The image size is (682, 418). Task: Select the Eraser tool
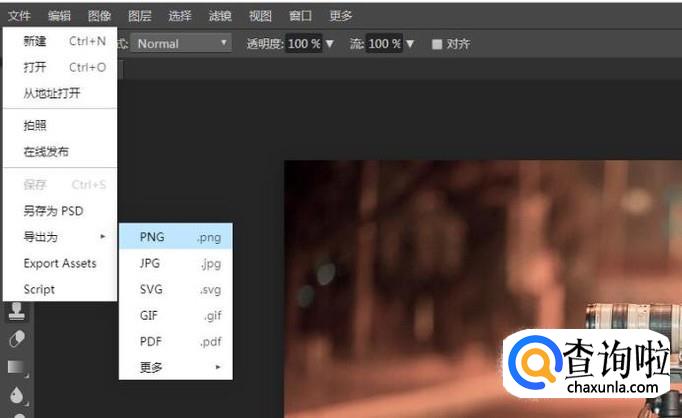click(17, 340)
